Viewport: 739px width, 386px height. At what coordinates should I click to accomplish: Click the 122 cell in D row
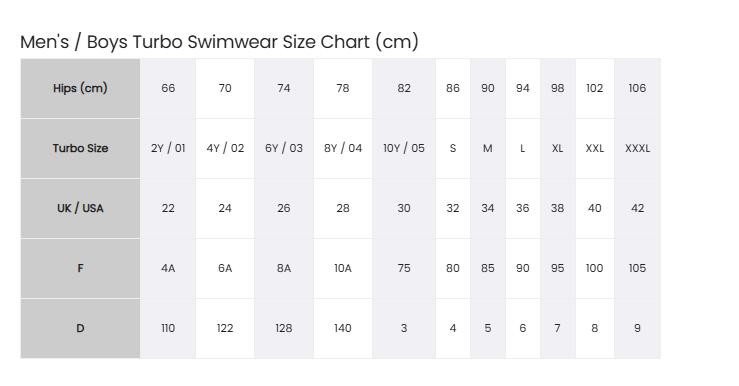225,329
